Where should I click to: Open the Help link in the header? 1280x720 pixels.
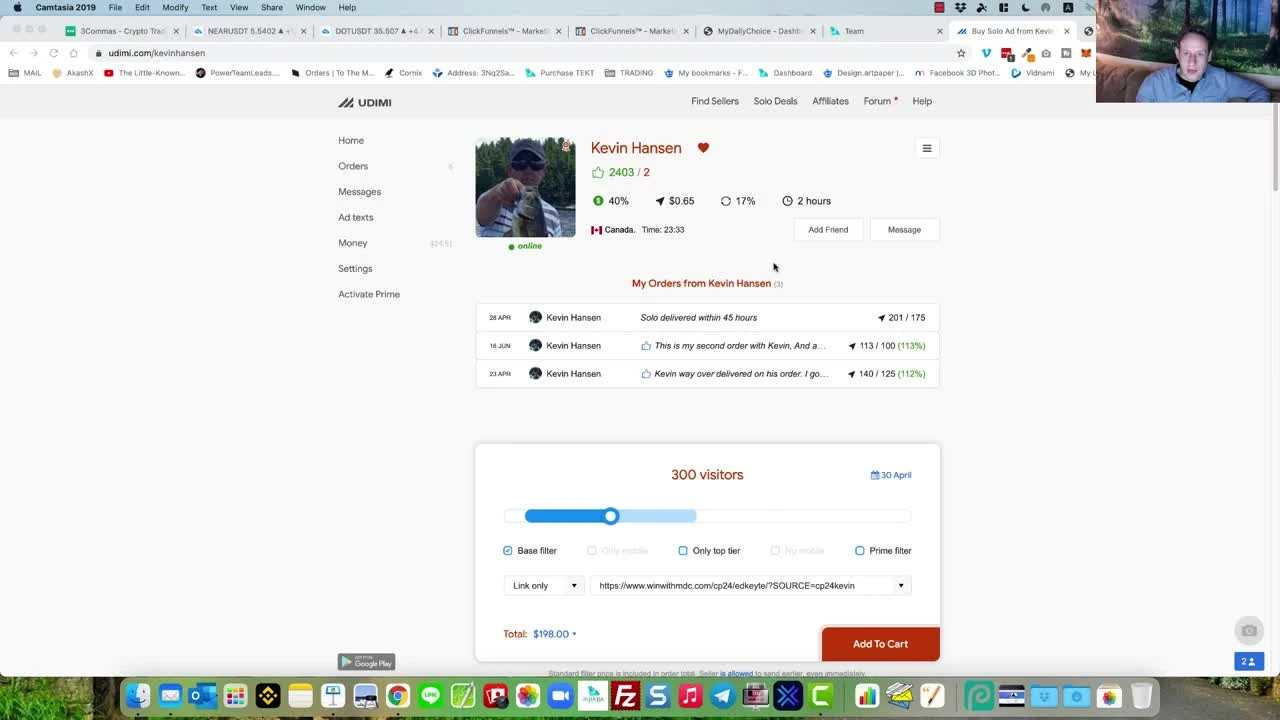[x=922, y=101]
